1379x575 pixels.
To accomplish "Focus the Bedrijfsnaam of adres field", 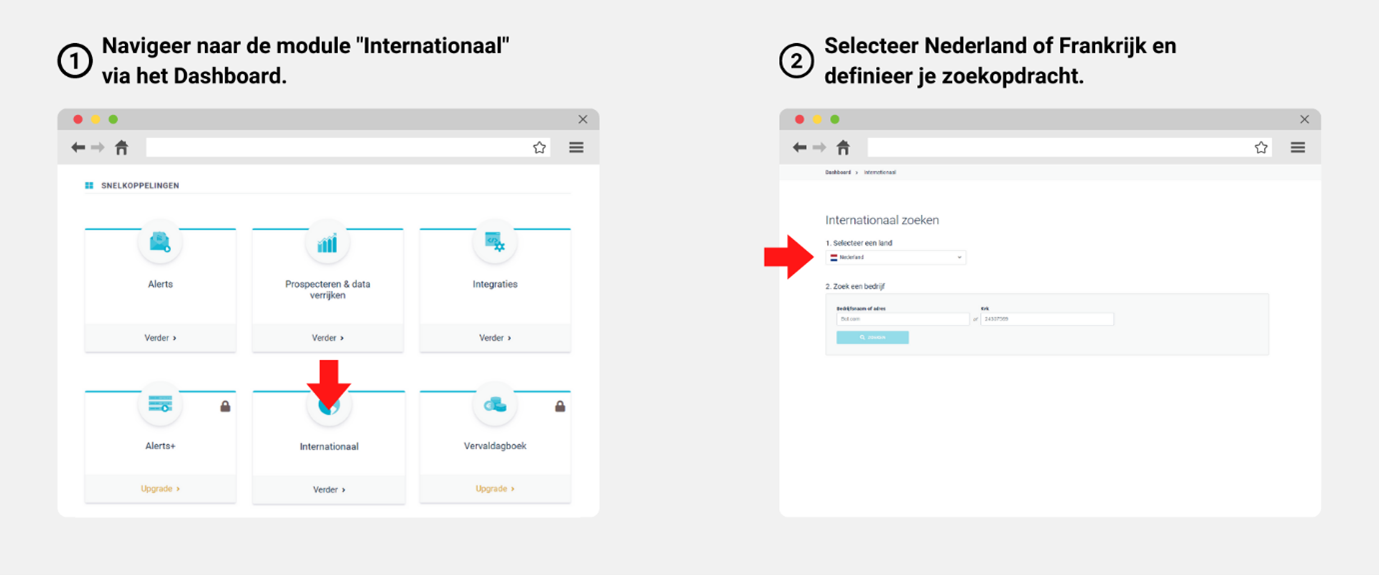I will pyautogui.click(x=902, y=320).
